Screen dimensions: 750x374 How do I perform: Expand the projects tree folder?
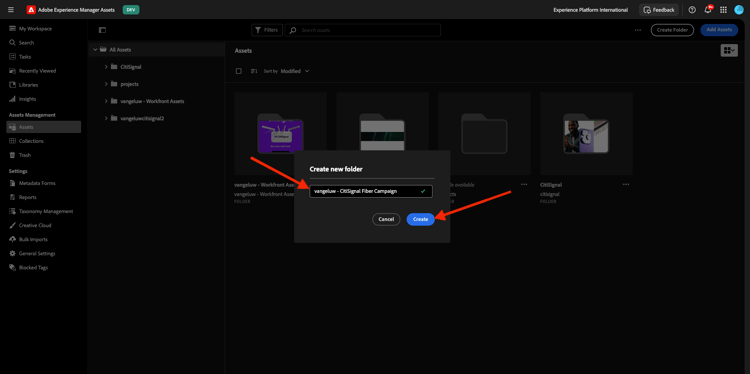106,84
